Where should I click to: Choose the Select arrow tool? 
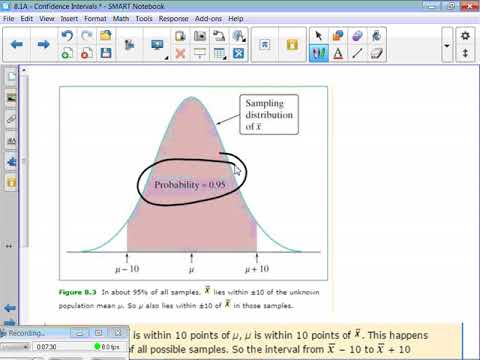click(319, 36)
